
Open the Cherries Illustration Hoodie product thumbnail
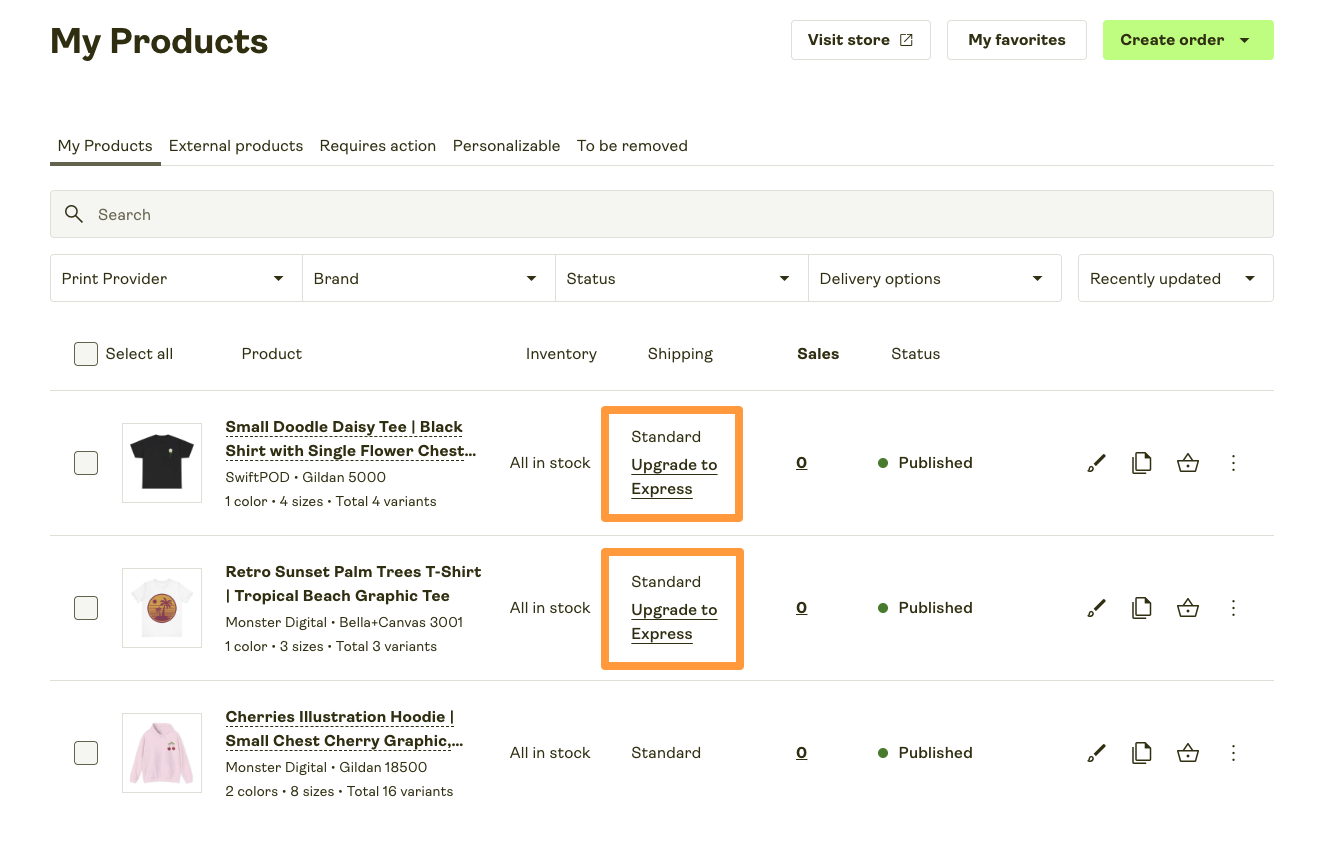click(161, 752)
